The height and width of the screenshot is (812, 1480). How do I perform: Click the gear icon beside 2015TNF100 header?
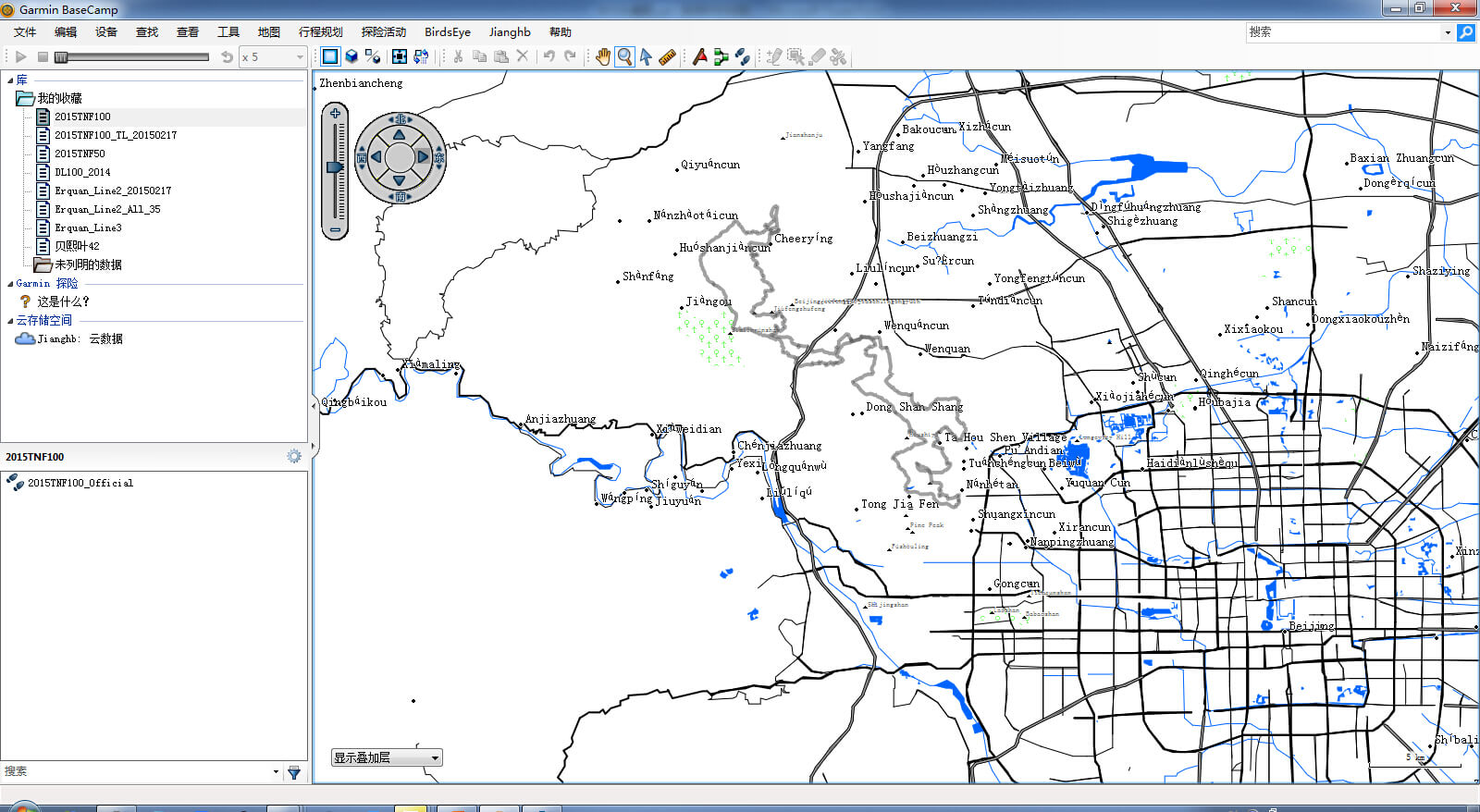click(x=294, y=456)
